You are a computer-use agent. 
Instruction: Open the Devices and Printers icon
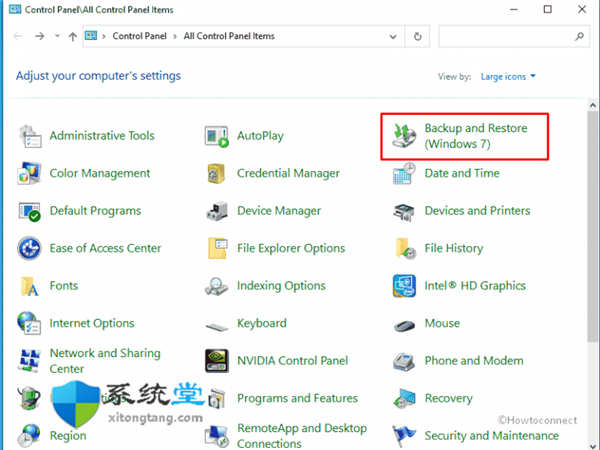pyautogui.click(x=404, y=212)
